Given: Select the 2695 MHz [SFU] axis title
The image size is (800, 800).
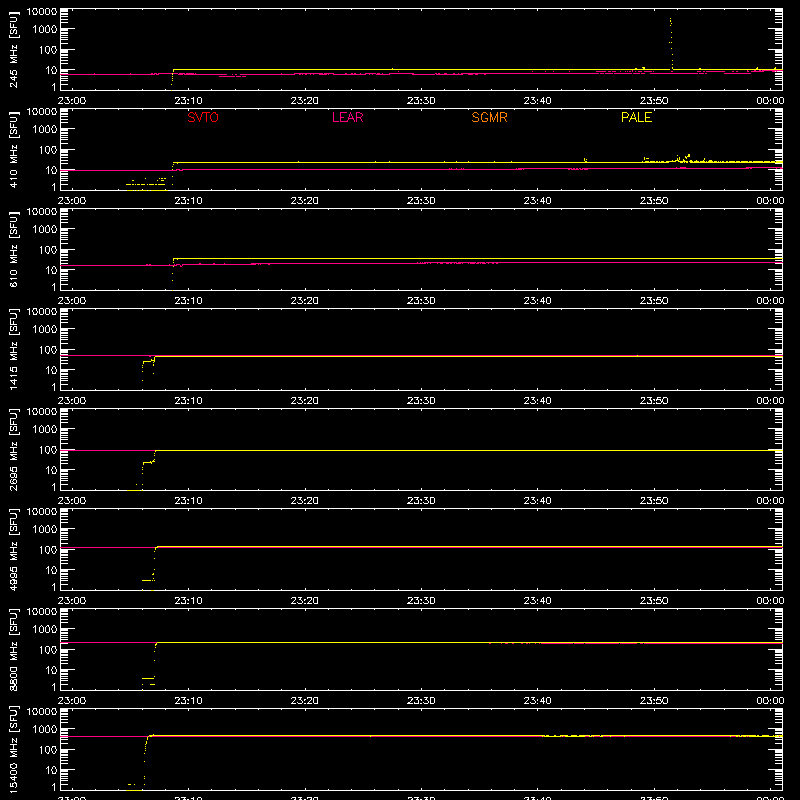Looking at the screenshot, I should coord(13,449).
